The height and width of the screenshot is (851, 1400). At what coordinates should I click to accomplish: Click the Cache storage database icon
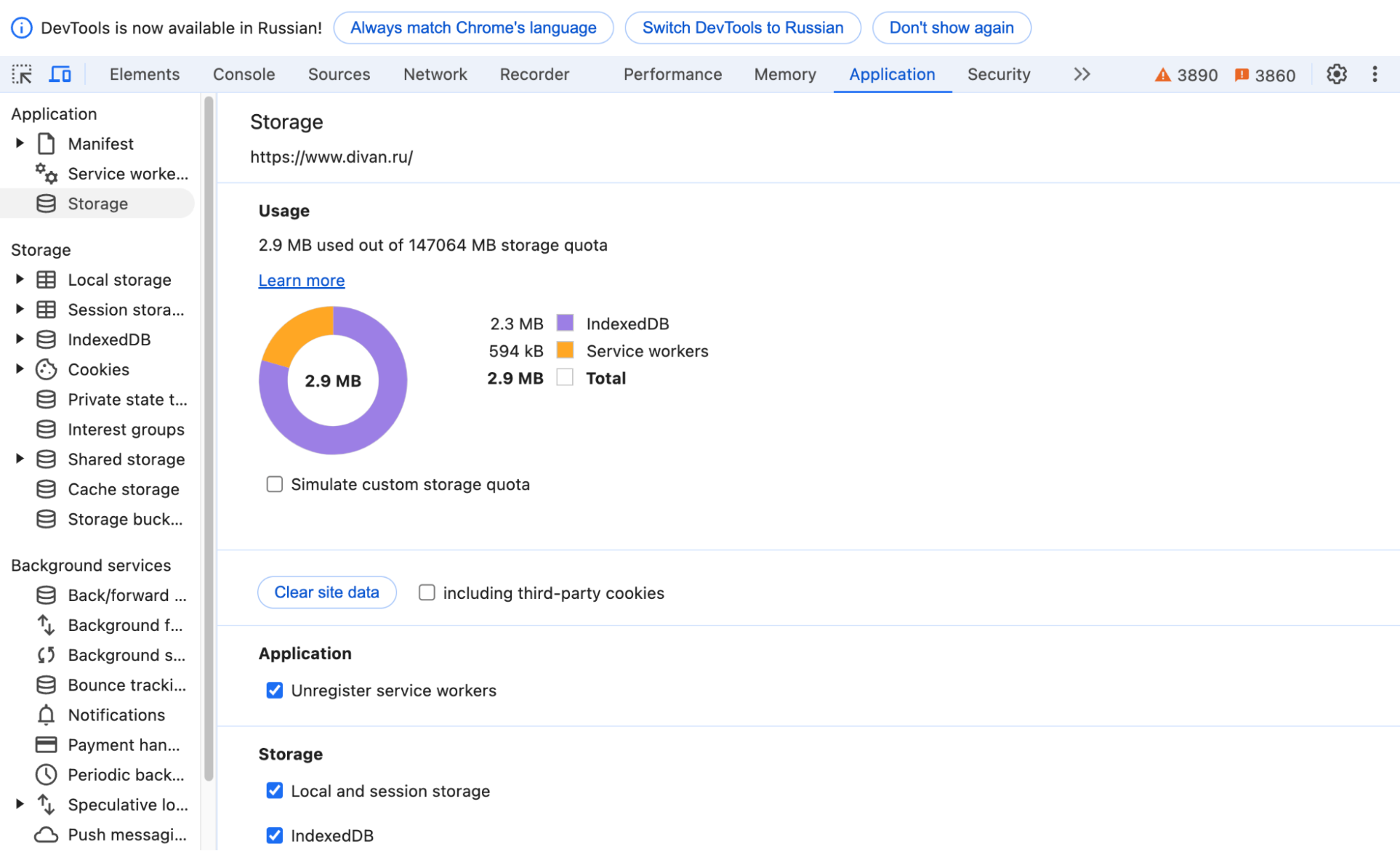[46, 490]
